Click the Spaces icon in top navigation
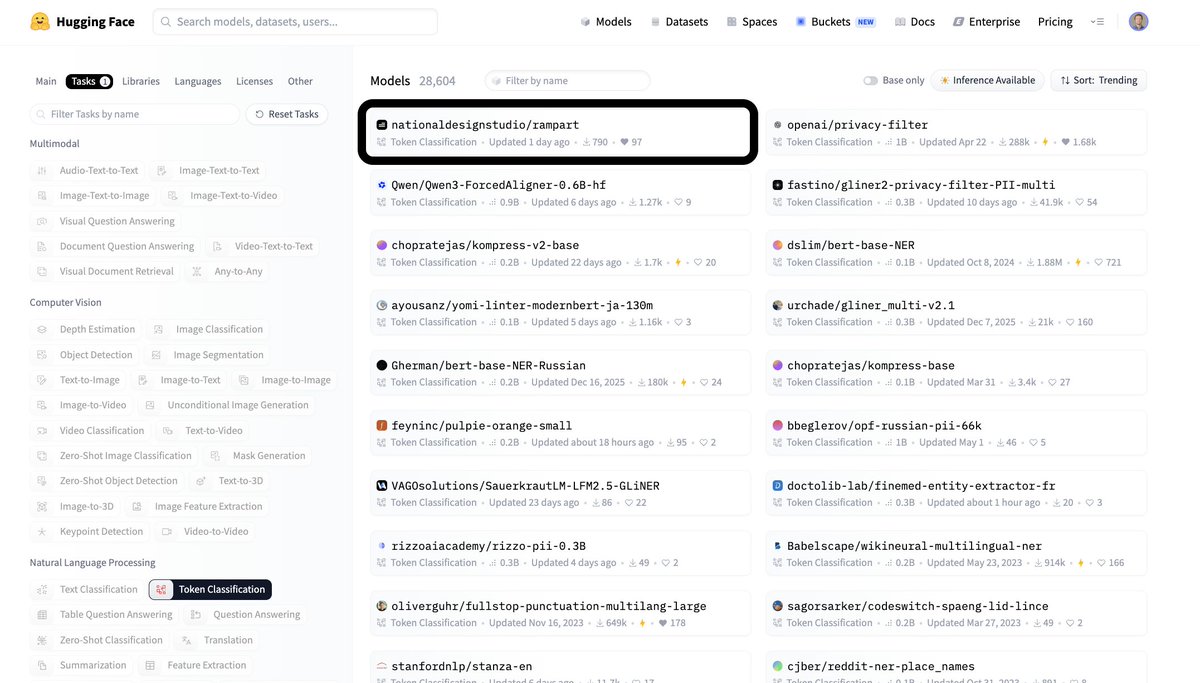Viewport: 1200px width, 683px height. 732,21
